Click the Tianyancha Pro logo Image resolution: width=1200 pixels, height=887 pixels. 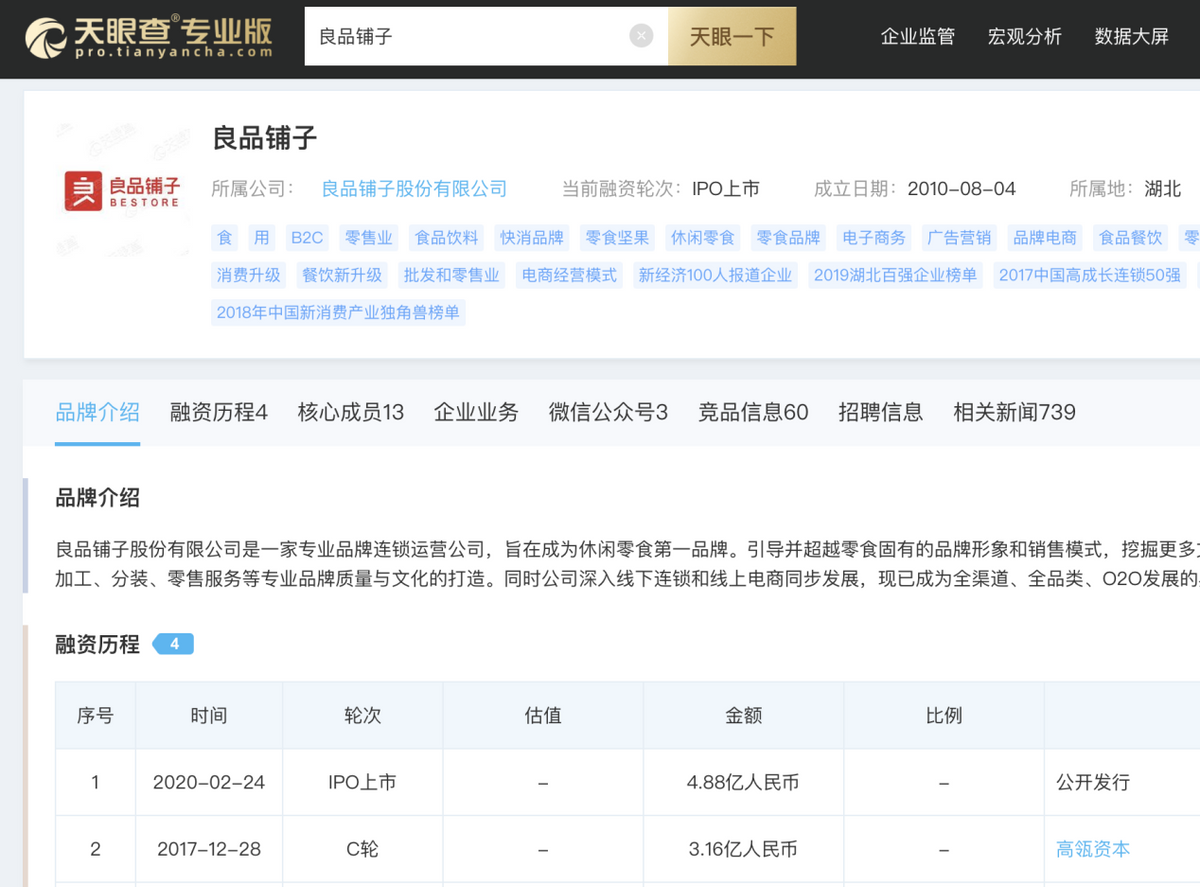pyautogui.click(x=149, y=37)
